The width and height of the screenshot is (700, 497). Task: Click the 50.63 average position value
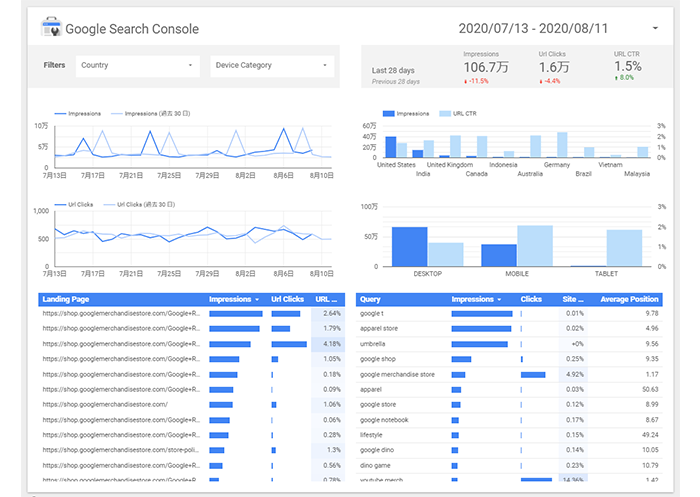650,389
